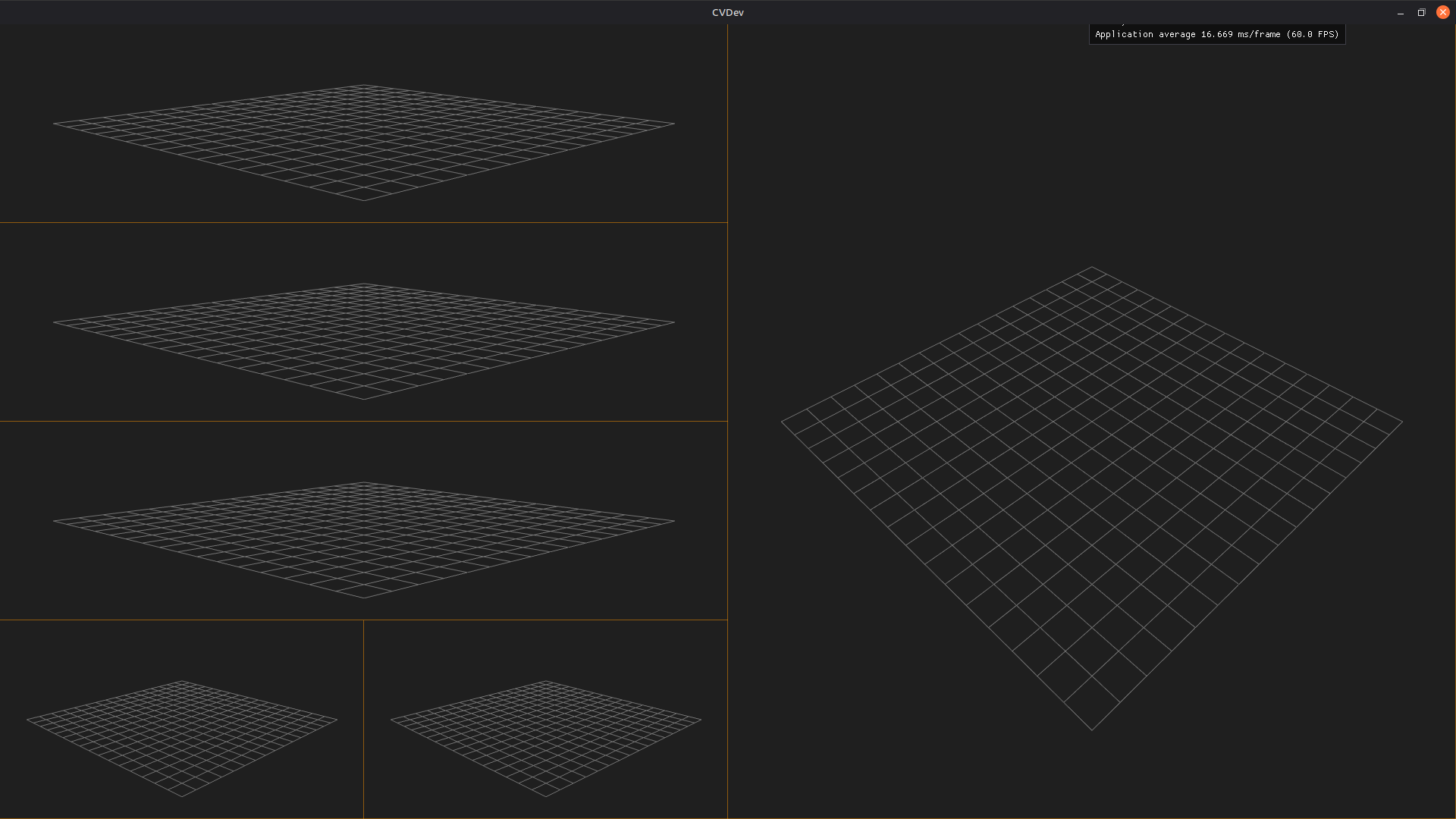Close the CVDev application window
Image resolution: width=1456 pixels, height=819 pixels.
(1442, 13)
